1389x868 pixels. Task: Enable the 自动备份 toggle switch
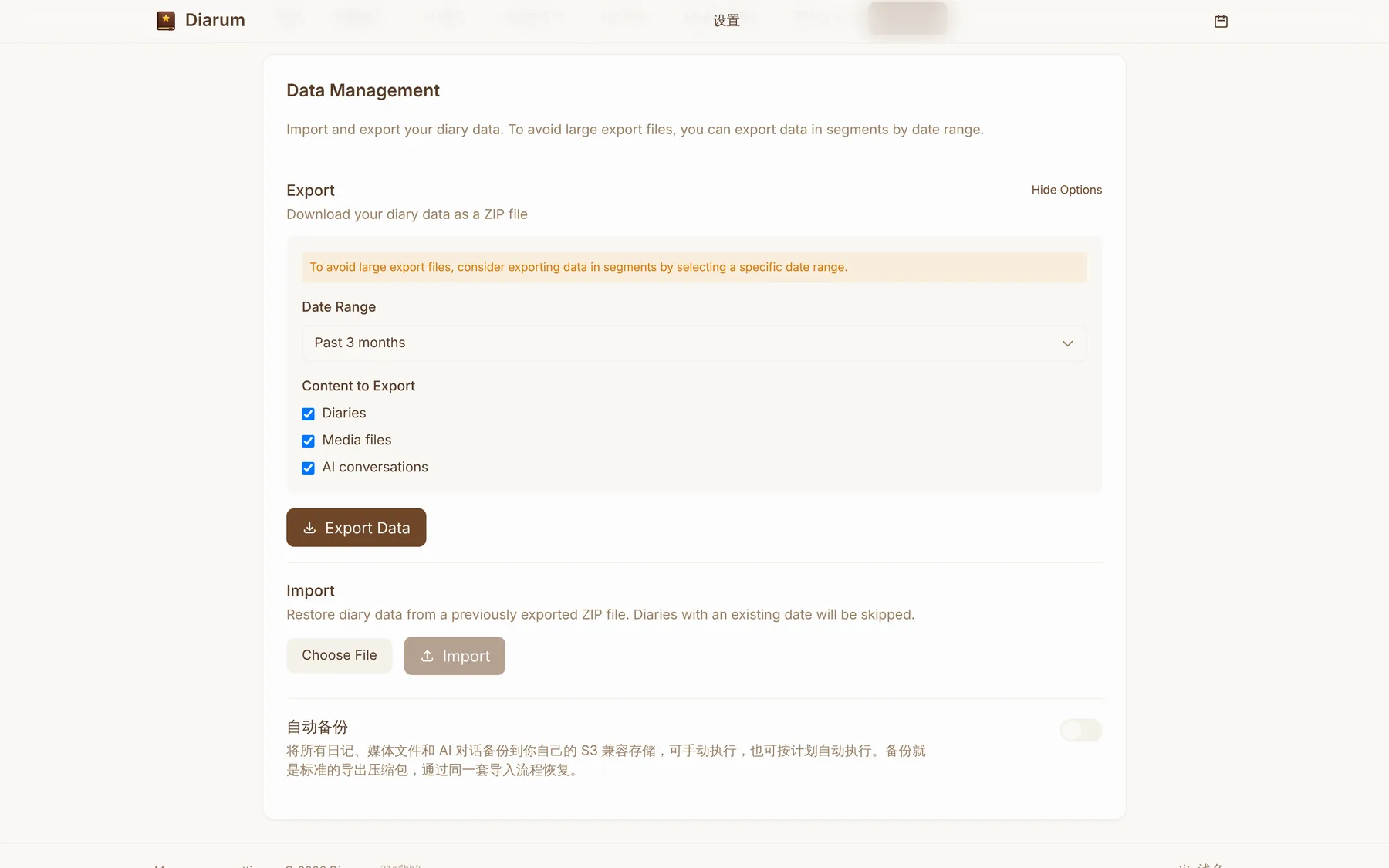(1081, 730)
